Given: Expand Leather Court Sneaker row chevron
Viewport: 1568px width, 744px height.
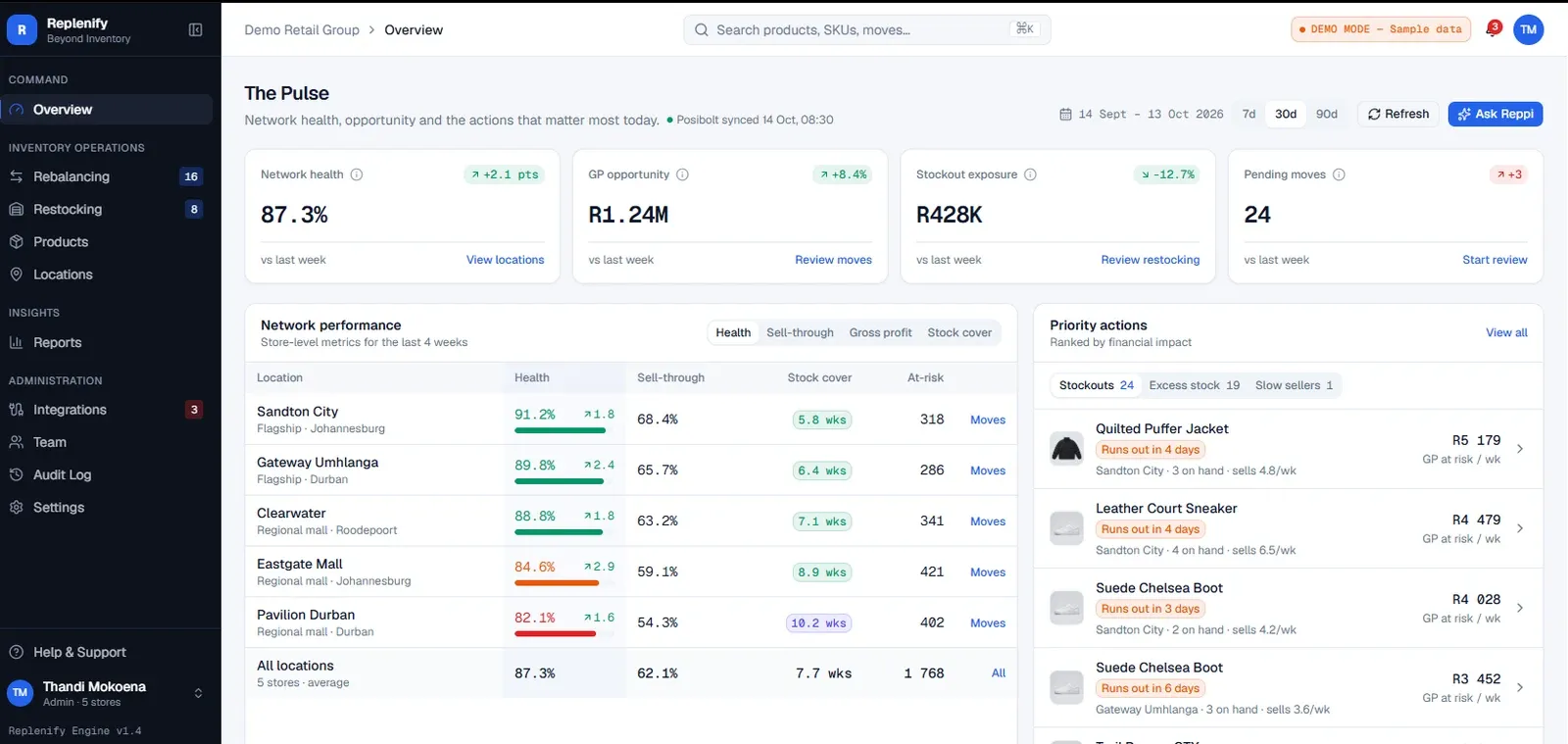Looking at the screenshot, I should [1520, 528].
